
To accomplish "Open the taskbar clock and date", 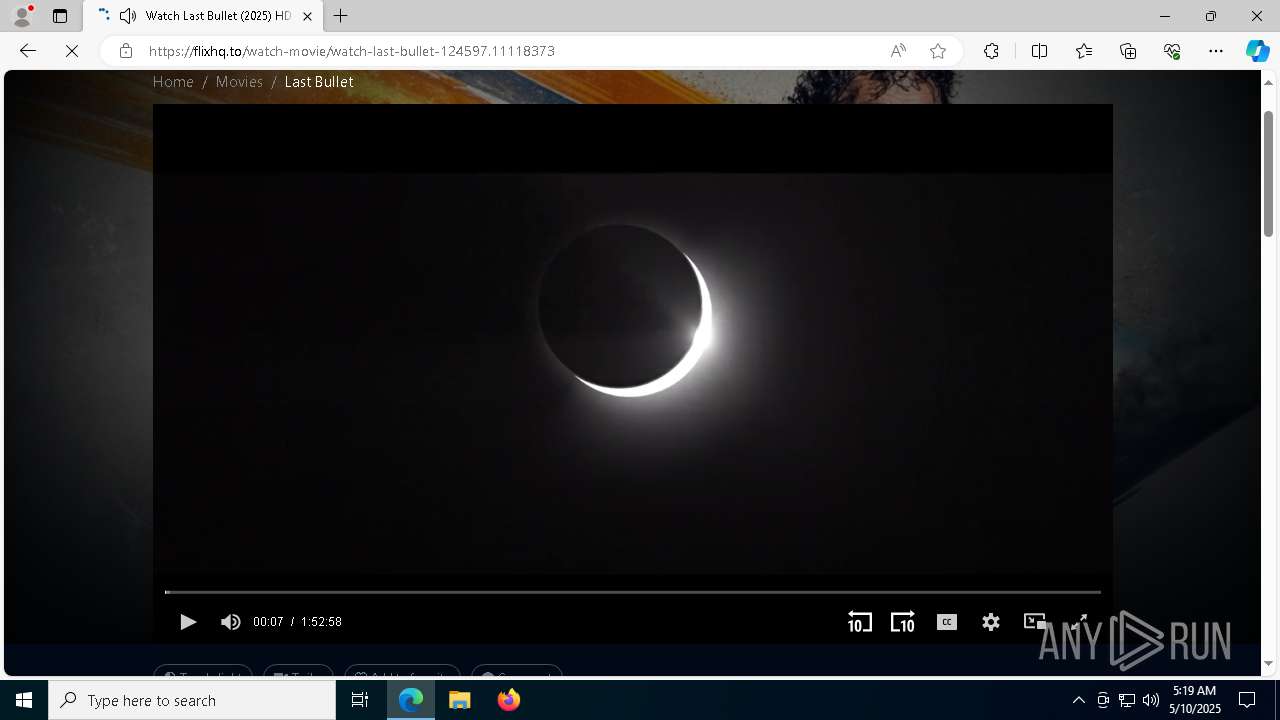I will pyautogui.click(x=1196, y=700).
